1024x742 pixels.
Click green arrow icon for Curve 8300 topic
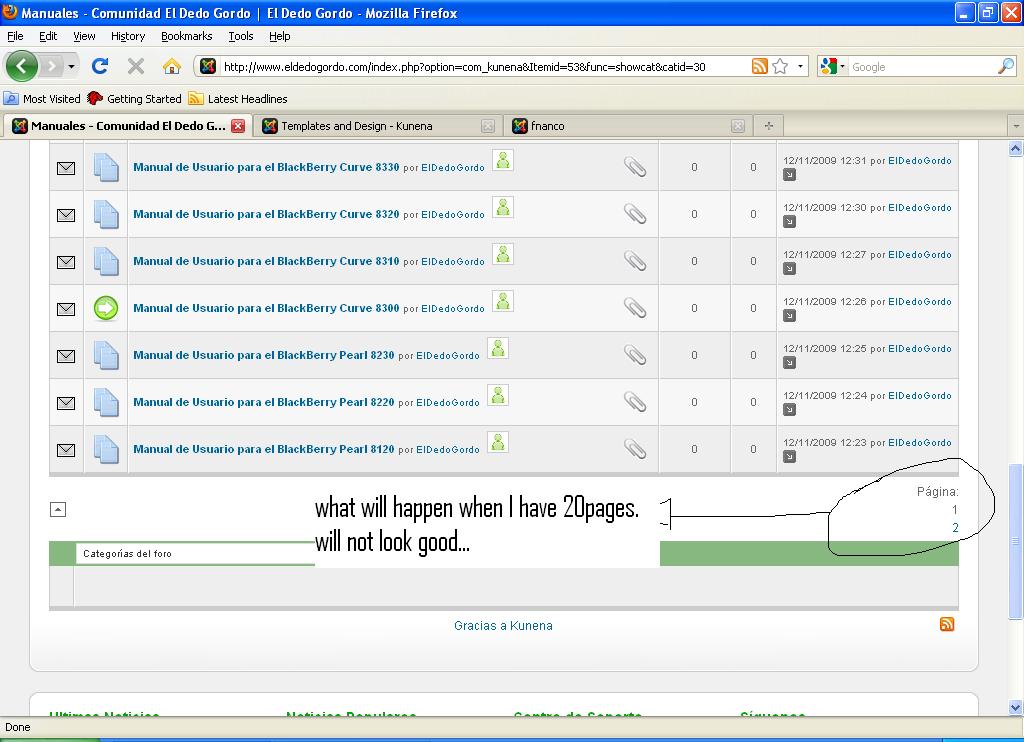coord(106,308)
